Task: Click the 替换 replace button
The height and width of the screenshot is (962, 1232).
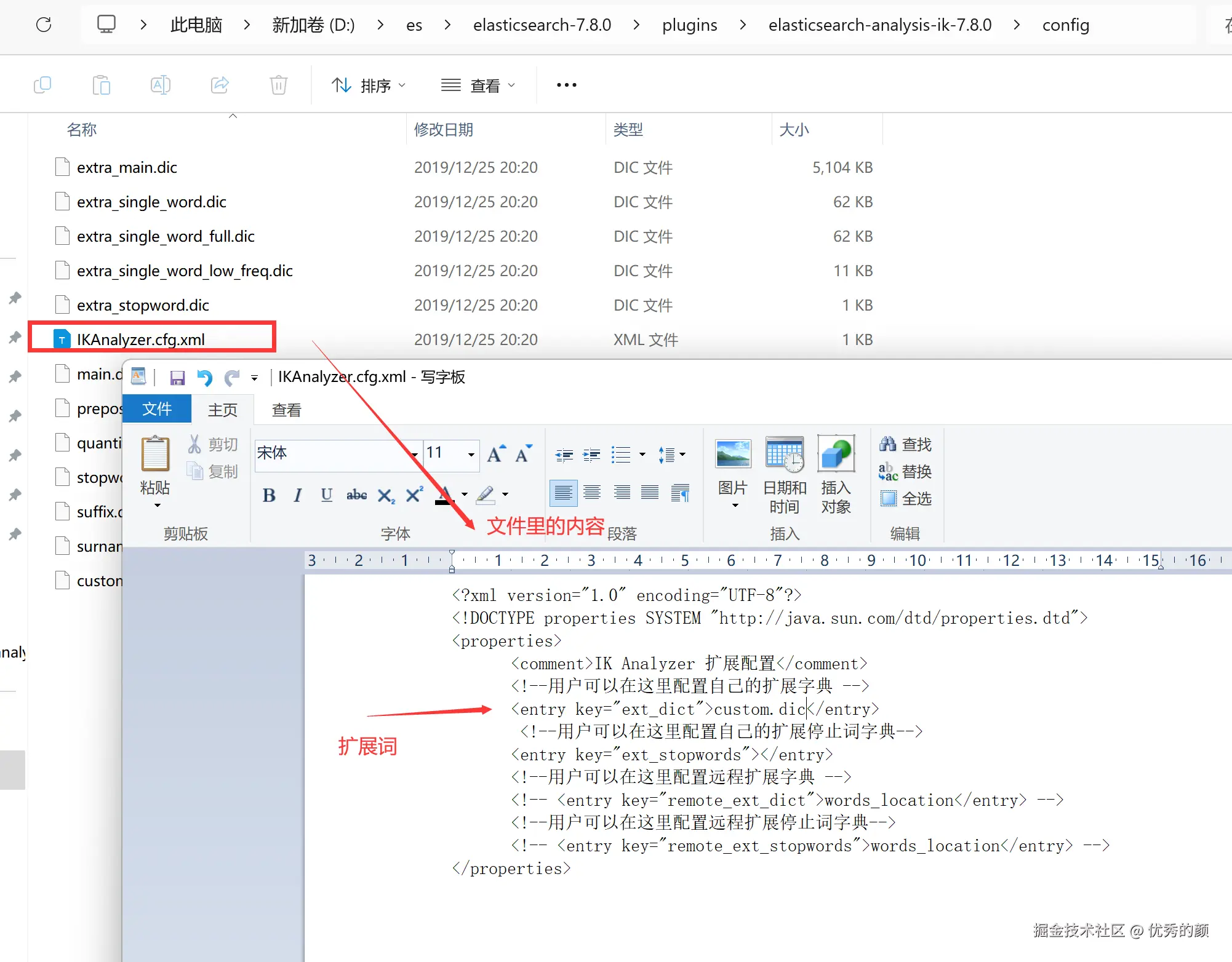Action: 905,472
